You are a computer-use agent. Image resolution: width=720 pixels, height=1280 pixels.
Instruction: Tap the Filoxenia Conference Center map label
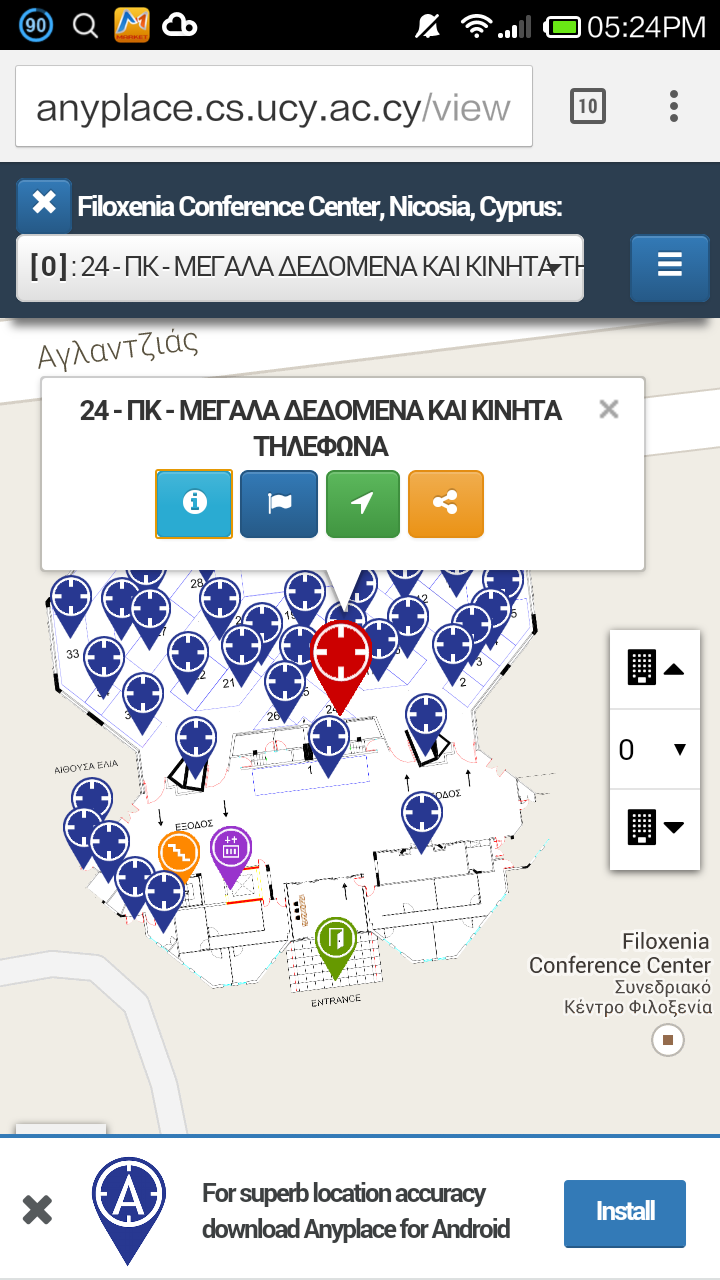coord(619,973)
